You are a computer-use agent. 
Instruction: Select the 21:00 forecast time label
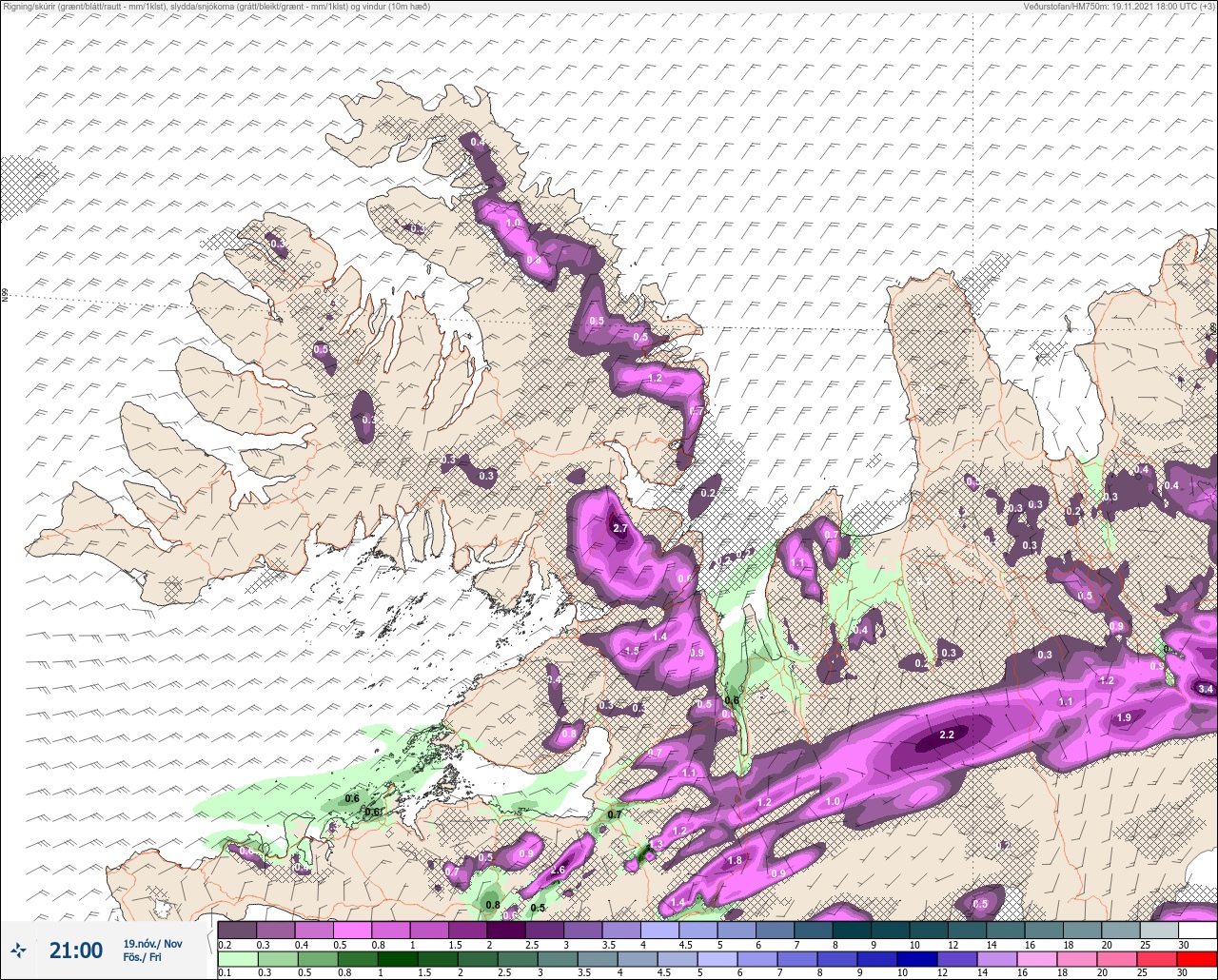click(76, 951)
